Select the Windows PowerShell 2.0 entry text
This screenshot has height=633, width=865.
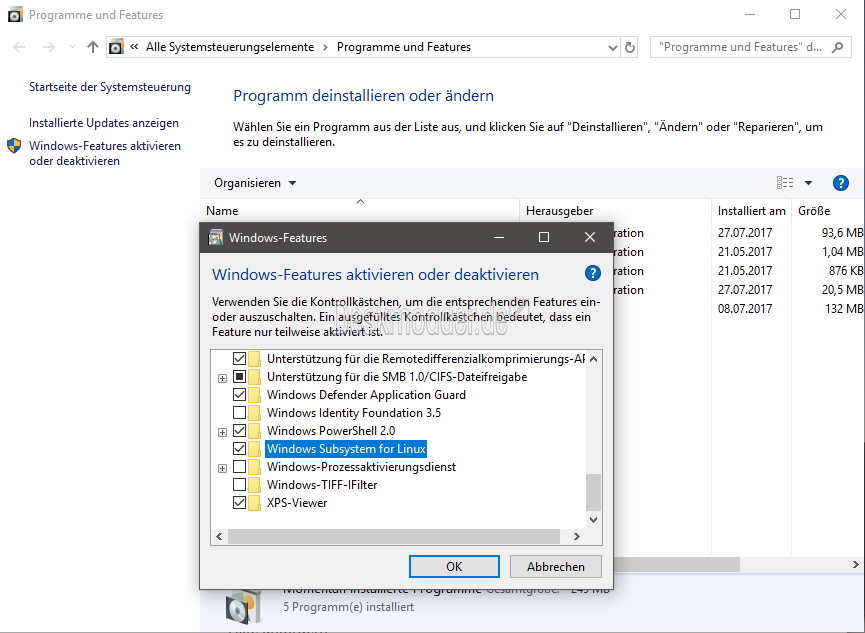click(x=331, y=431)
